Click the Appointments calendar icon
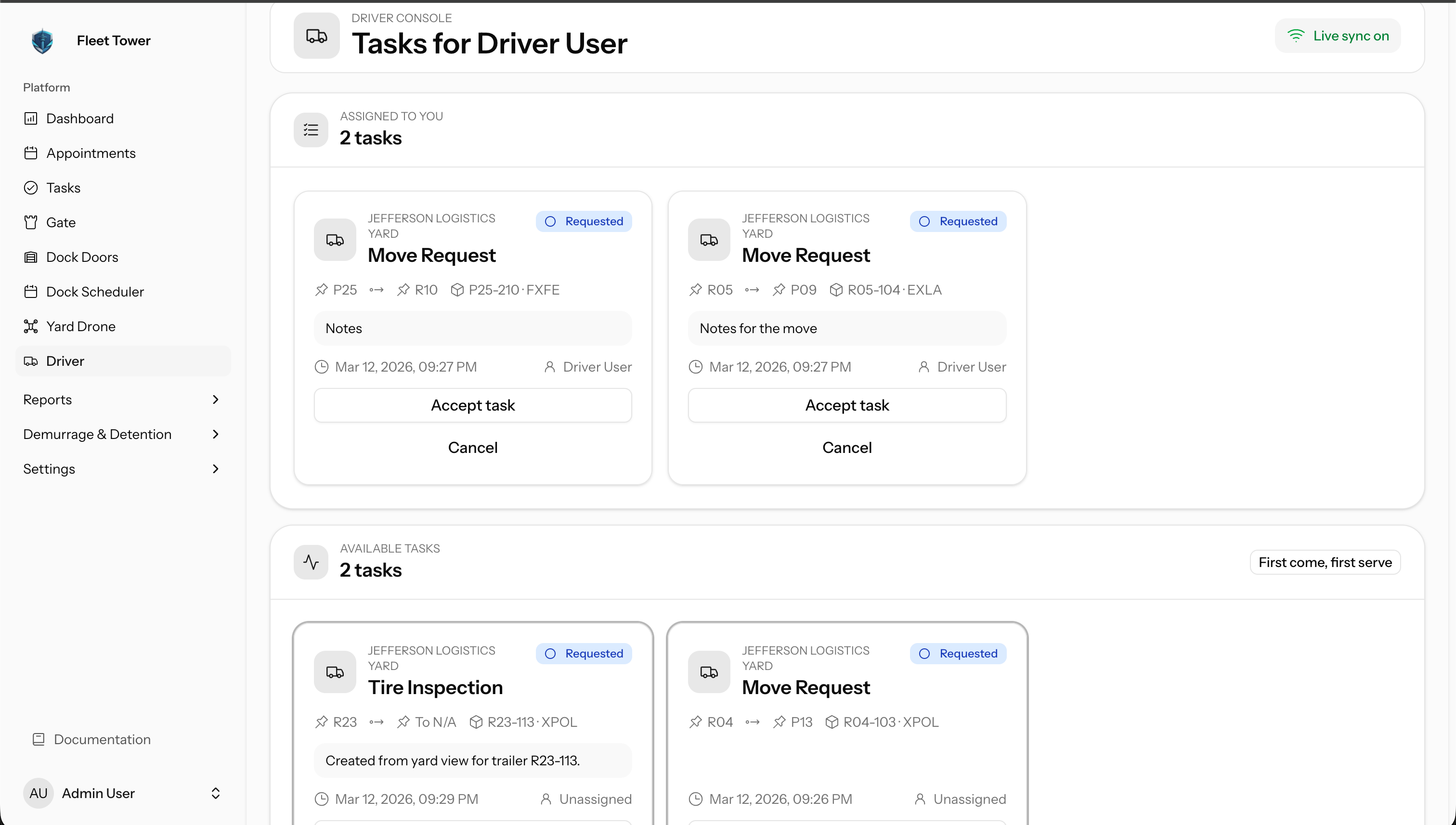This screenshot has height=825, width=1456. pyautogui.click(x=31, y=153)
